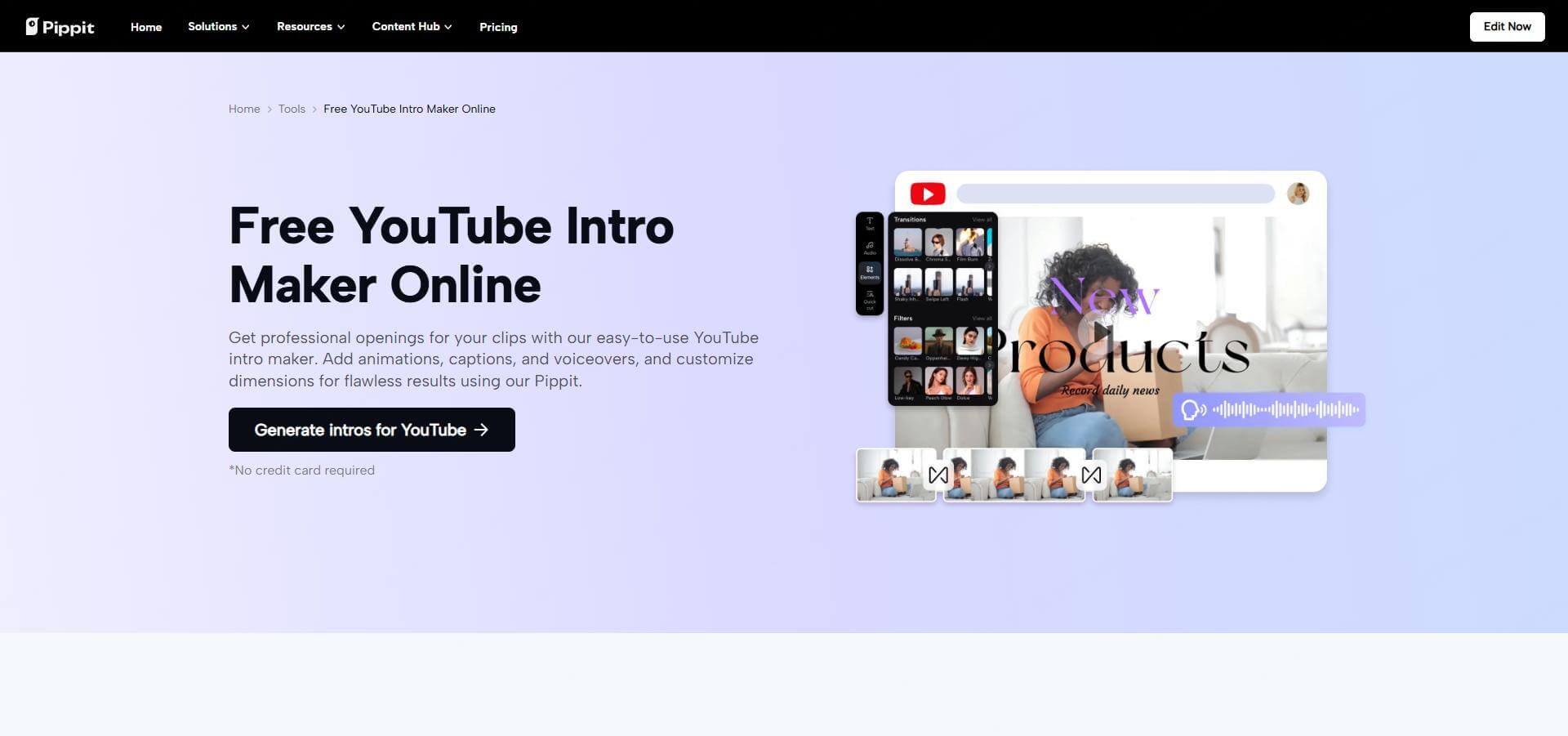Open the Content Hub dropdown
The width and height of the screenshot is (1568, 736).
(x=411, y=26)
